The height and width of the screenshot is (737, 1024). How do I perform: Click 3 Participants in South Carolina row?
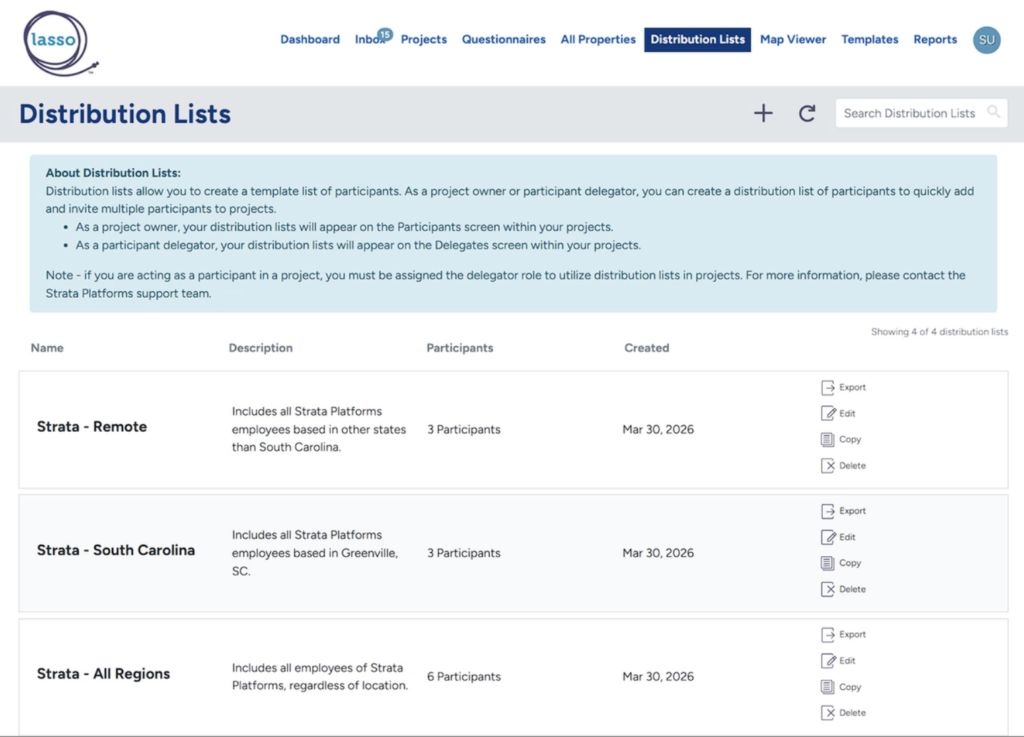point(464,553)
